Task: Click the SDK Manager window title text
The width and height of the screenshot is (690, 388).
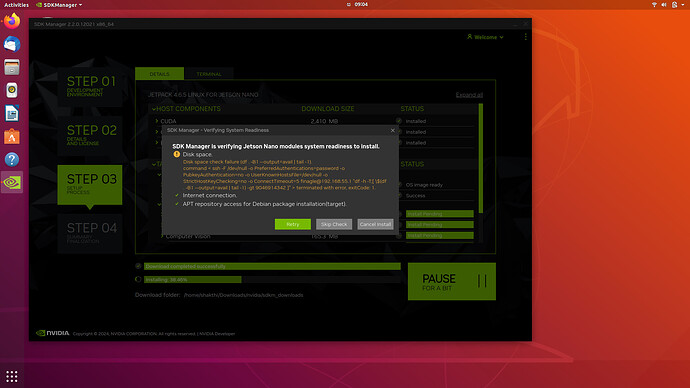Action: pos(74,24)
